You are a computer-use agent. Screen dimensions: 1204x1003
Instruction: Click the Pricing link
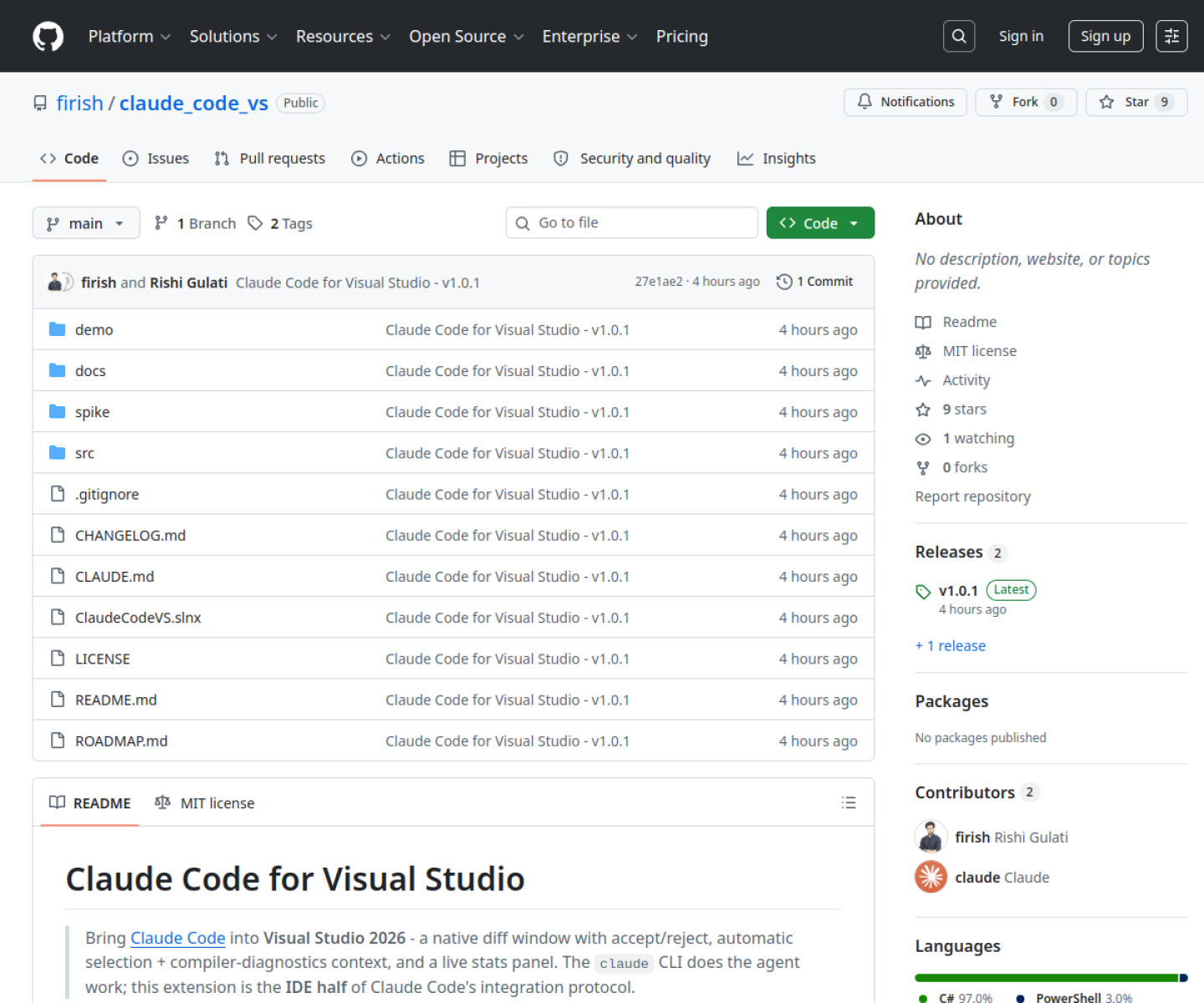point(681,37)
